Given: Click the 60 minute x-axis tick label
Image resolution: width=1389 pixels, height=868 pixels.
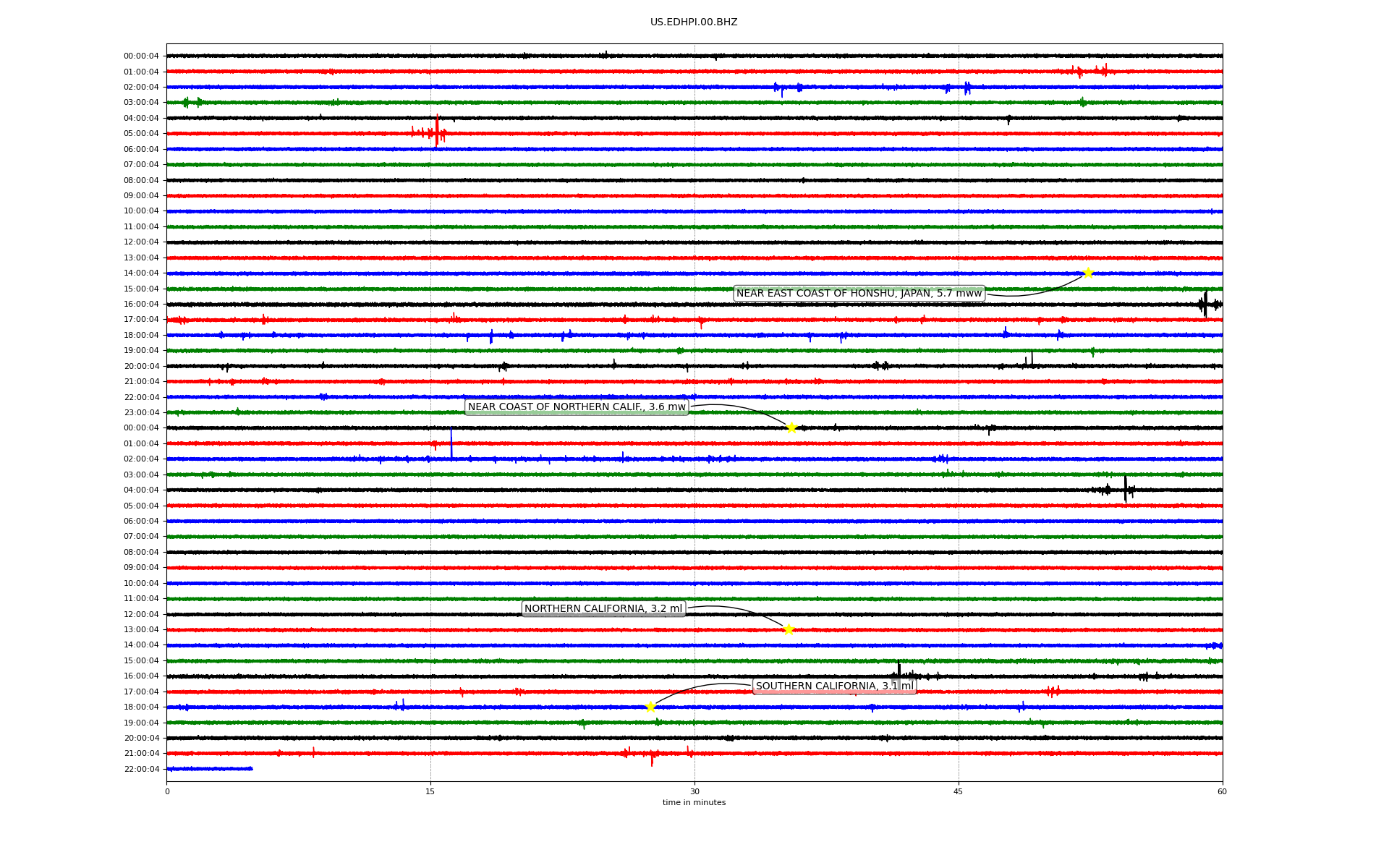Looking at the screenshot, I should point(1222,791).
